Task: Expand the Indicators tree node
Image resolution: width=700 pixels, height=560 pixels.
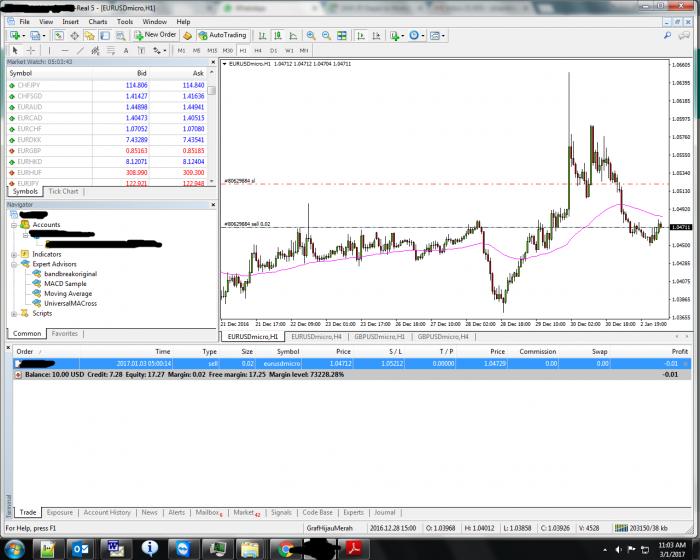Action: click(14, 255)
